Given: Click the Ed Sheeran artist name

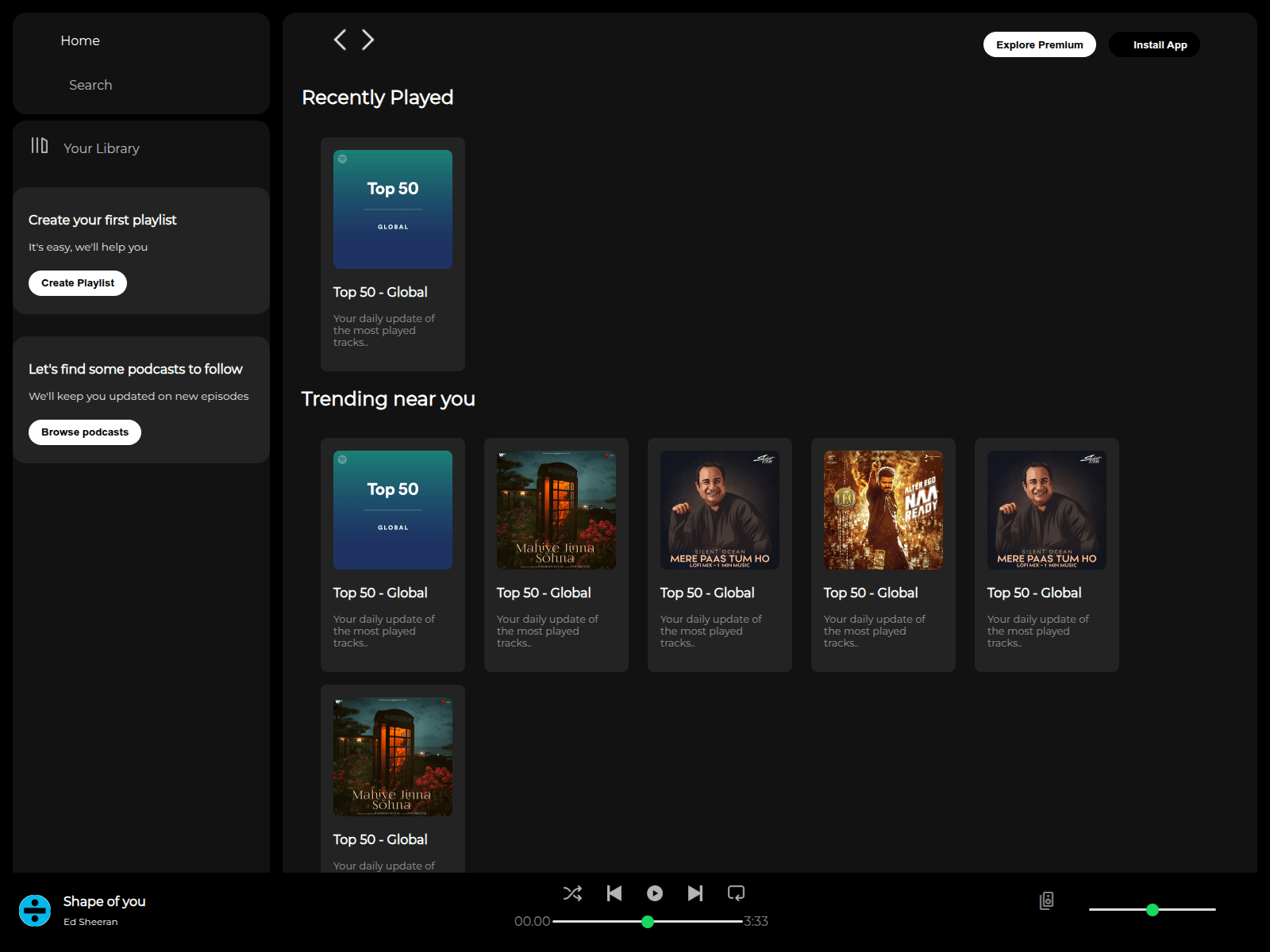Looking at the screenshot, I should point(90,922).
